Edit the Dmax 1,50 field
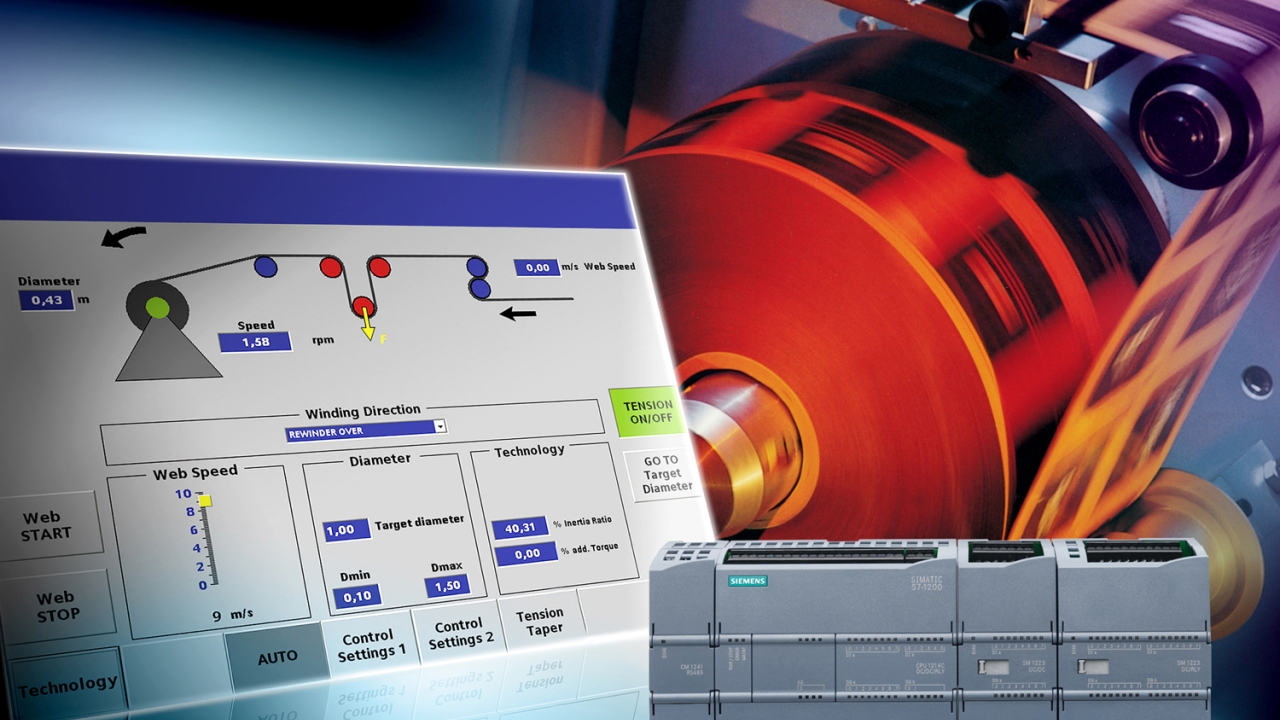Image resolution: width=1280 pixels, height=720 pixels. pos(447,586)
